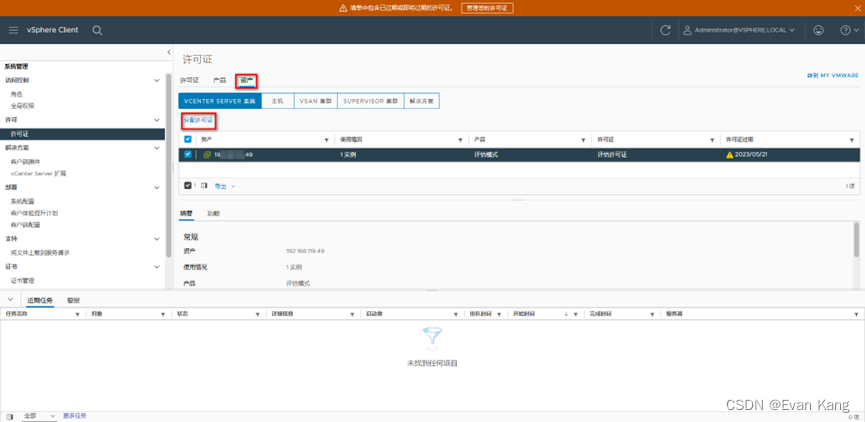The height and width of the screenshot is (422, 865).
Task: Sort by 开始时间 arrow in tasks
Action: click(x=566, y=314)
